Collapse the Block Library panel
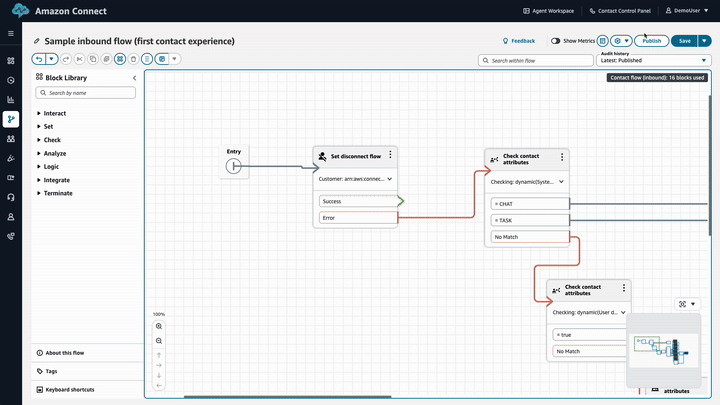 135,77
